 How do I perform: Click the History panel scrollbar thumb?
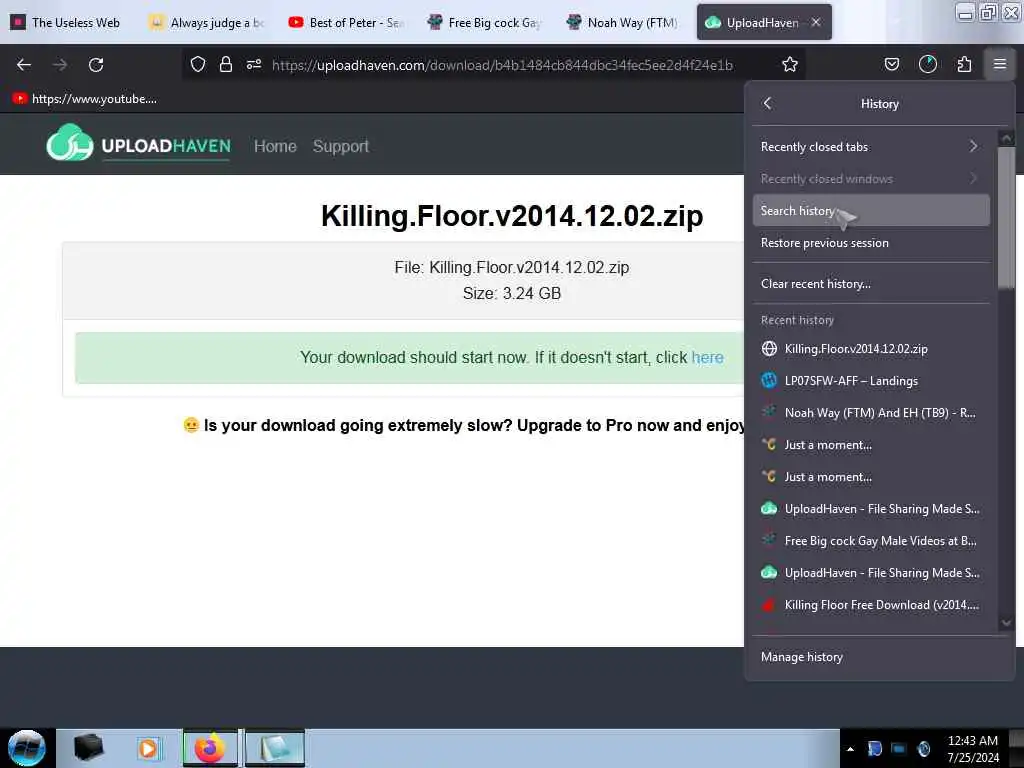click(x=1006, y=217)
